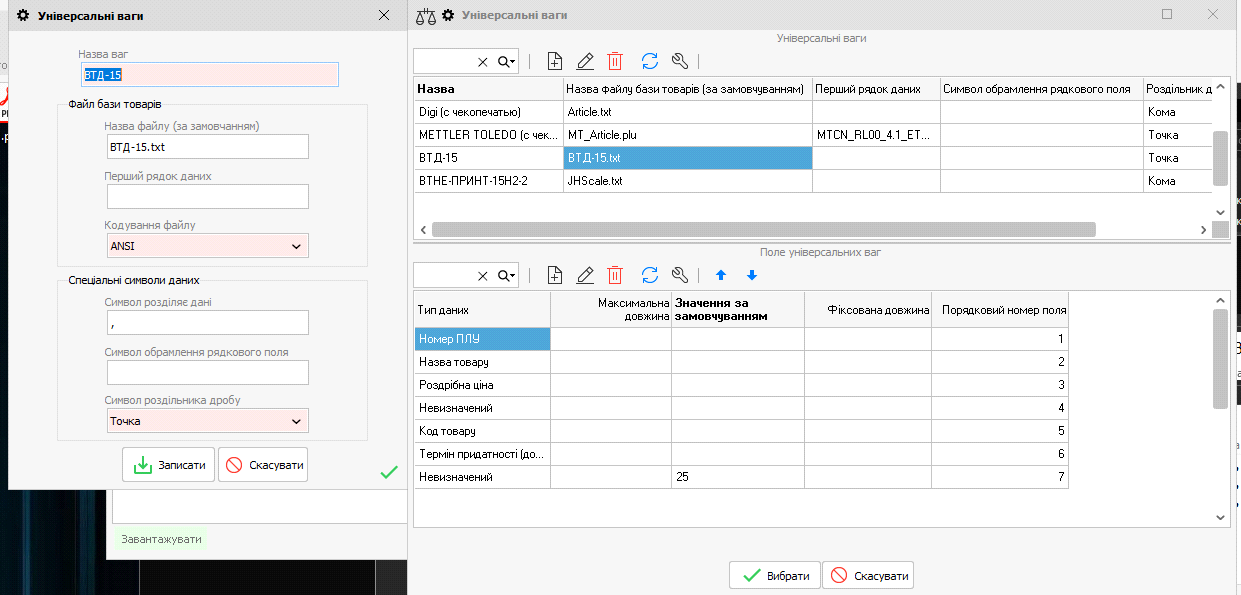This screenshot has width=1241, height=595.
Task: Delete the selected field with the trash icon in the fields toolbar
Action: (x=615, y=275)
